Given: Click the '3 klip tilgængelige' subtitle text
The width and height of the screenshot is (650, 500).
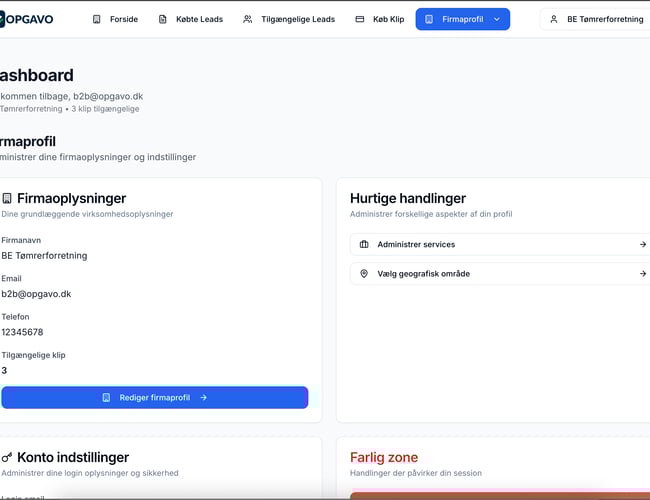Looking at the screenshot, I should pyautogui.click(x=105, y=109).
